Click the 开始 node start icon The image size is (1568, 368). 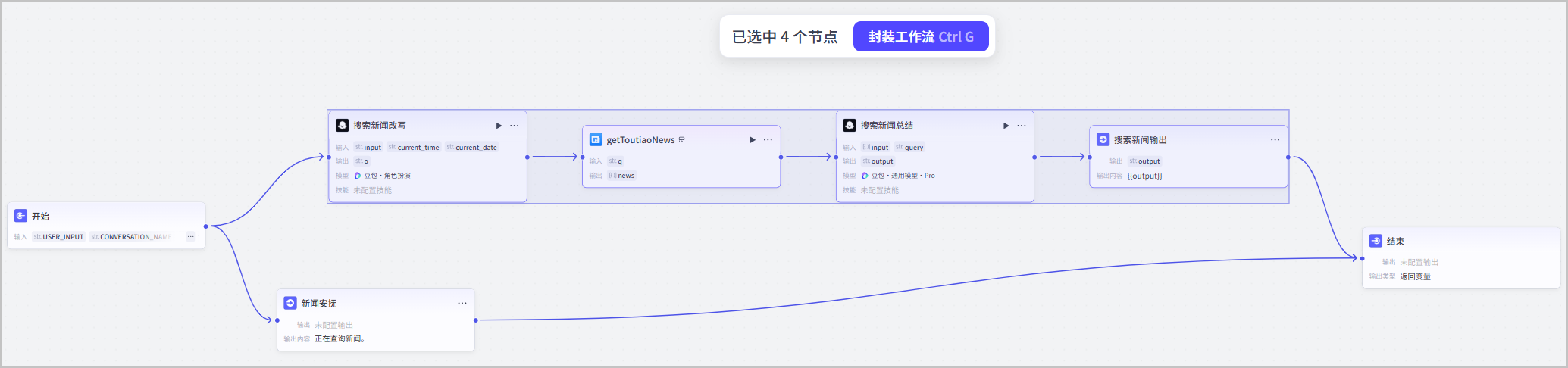coord(20,216)
